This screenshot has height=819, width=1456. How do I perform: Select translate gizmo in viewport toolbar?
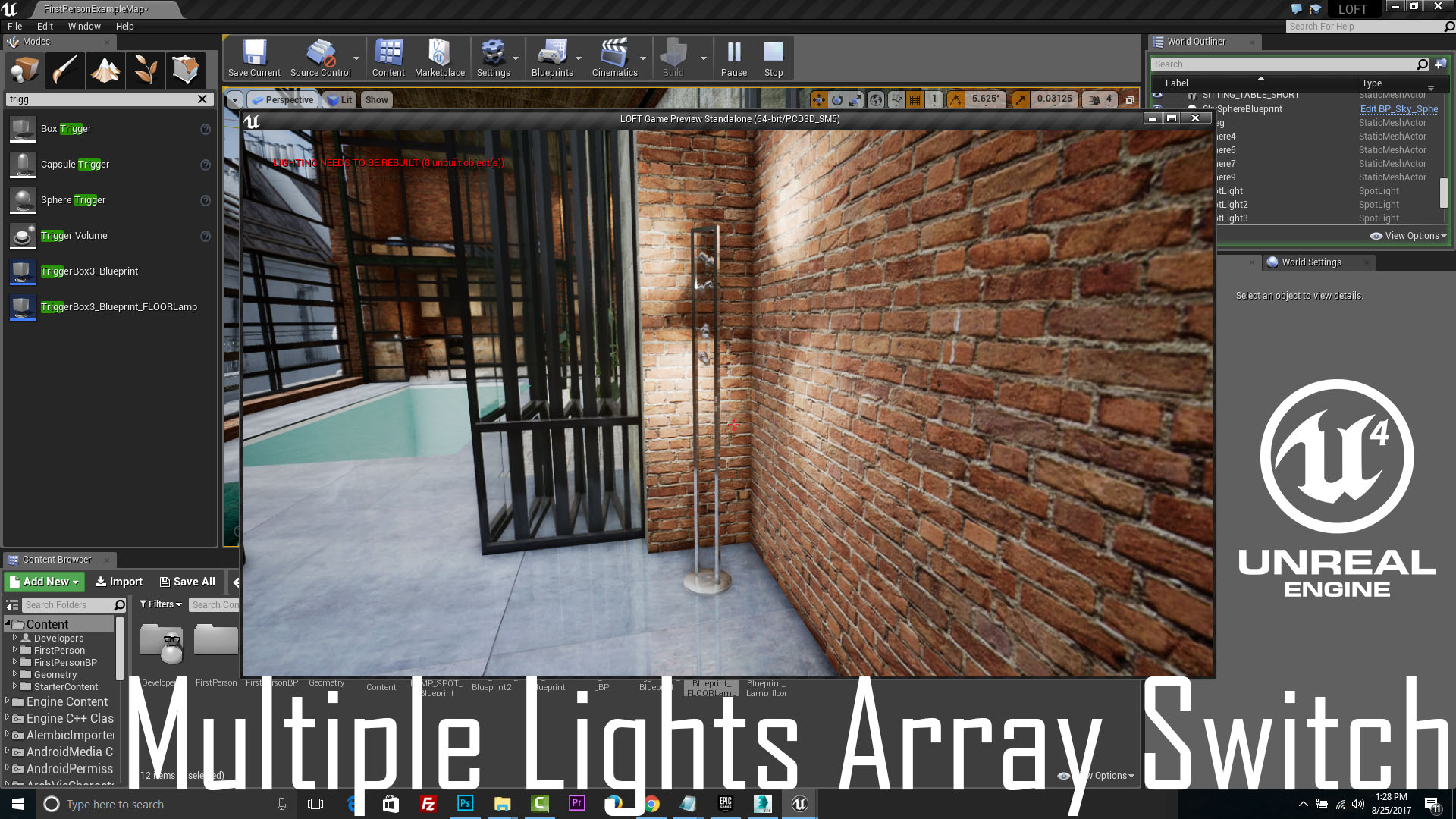tap(818, 99)
